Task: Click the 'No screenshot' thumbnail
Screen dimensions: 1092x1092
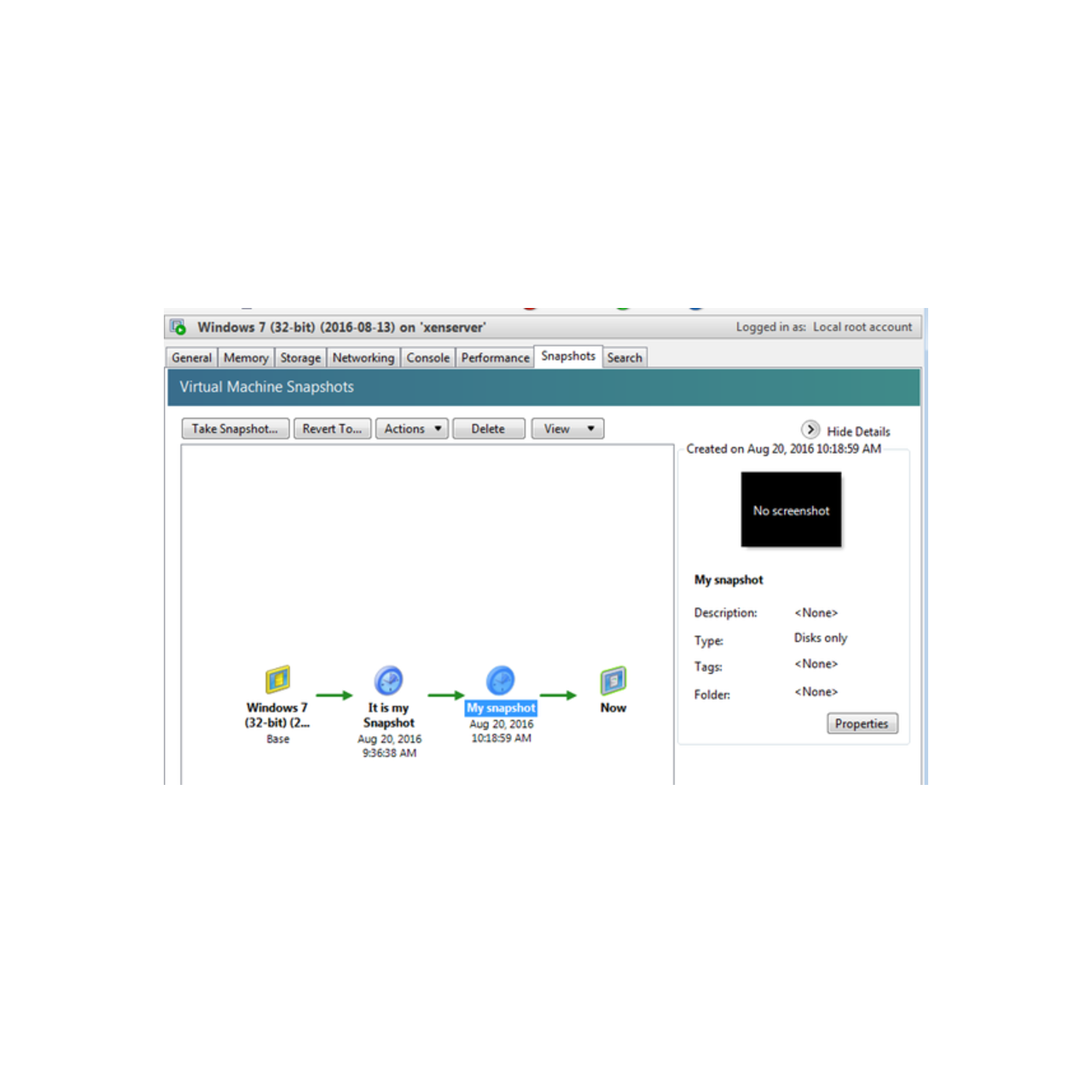Action: click(x=791, y=510)
